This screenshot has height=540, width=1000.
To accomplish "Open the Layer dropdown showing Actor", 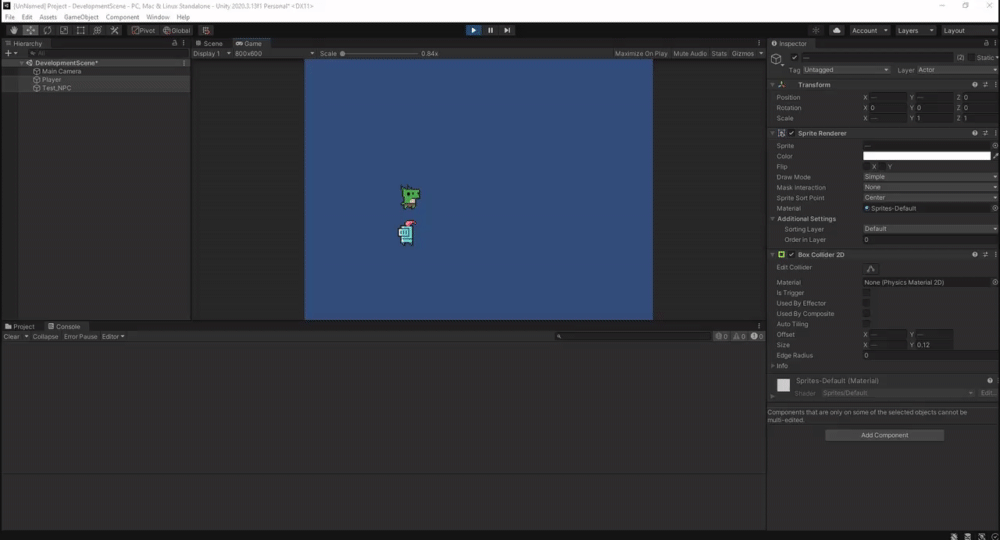I will click(957, 69).
